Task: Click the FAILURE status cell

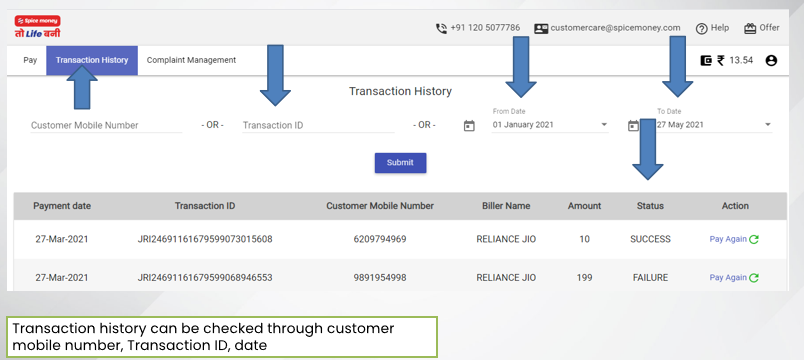Action: pyautogui.click(x=650, y=278)
